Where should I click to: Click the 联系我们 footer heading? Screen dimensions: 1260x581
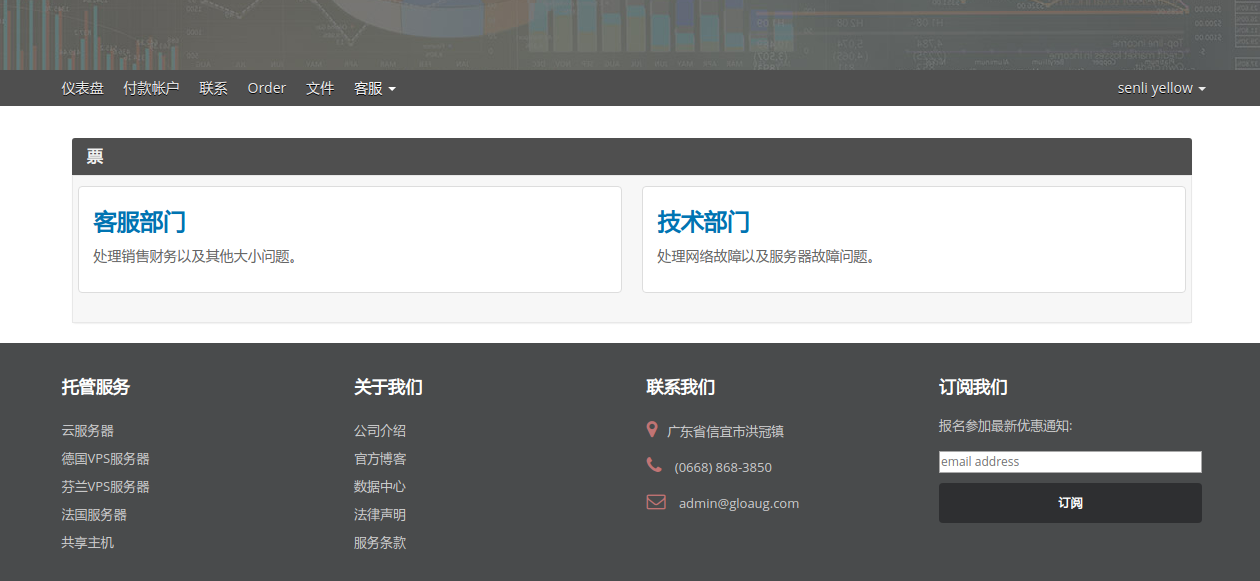point(681,387)
